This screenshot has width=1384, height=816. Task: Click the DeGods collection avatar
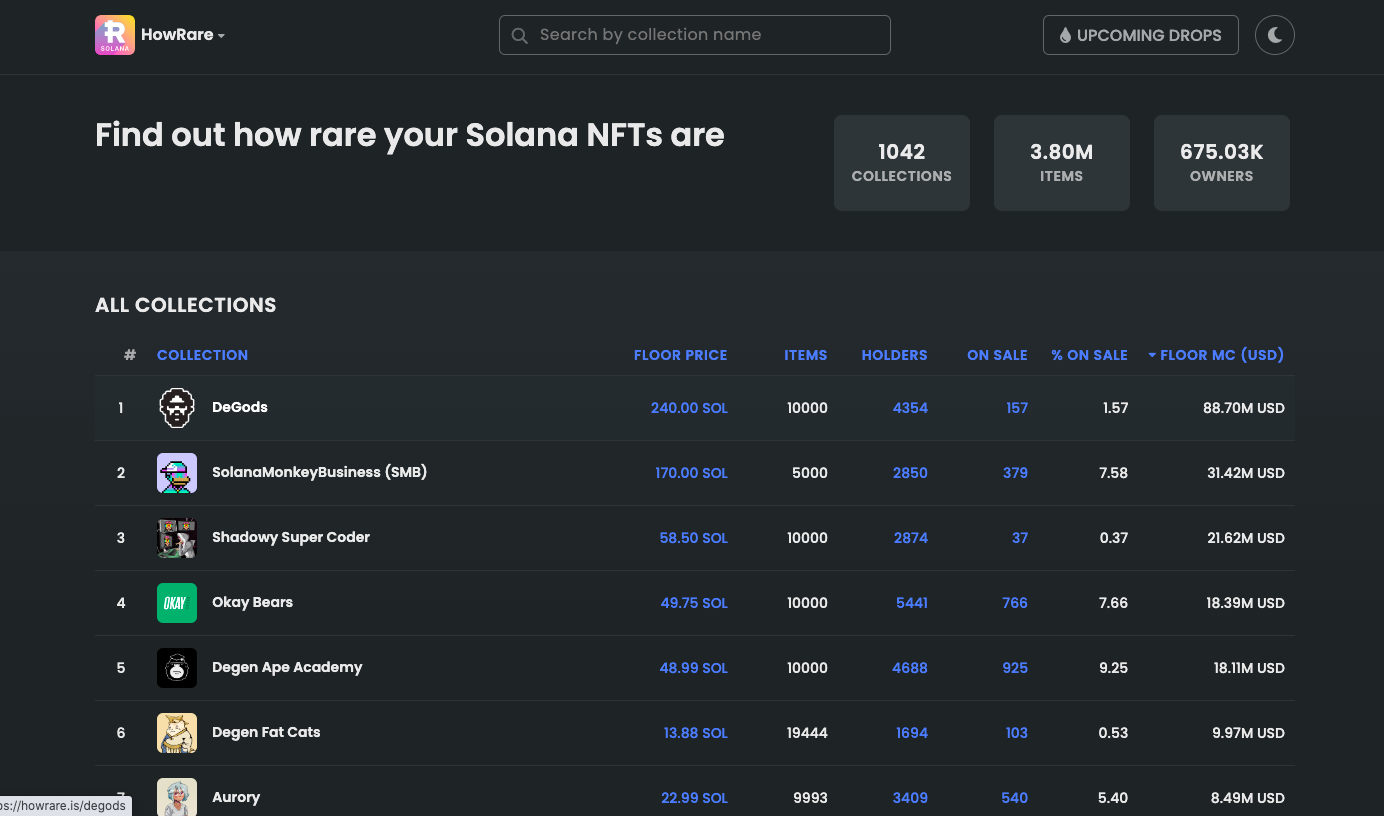pyautogui.click(x=177, y=408)
